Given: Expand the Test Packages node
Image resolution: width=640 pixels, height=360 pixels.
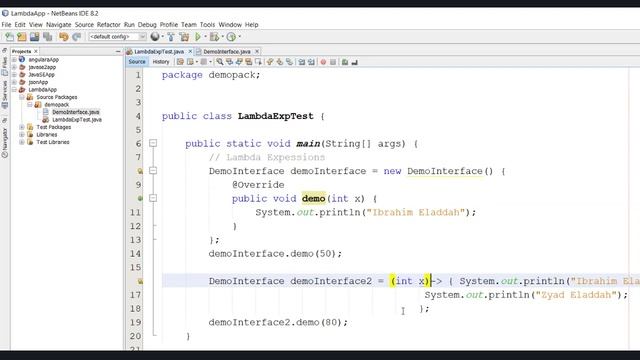Looking at the screenshot, I should coord(22,127).
